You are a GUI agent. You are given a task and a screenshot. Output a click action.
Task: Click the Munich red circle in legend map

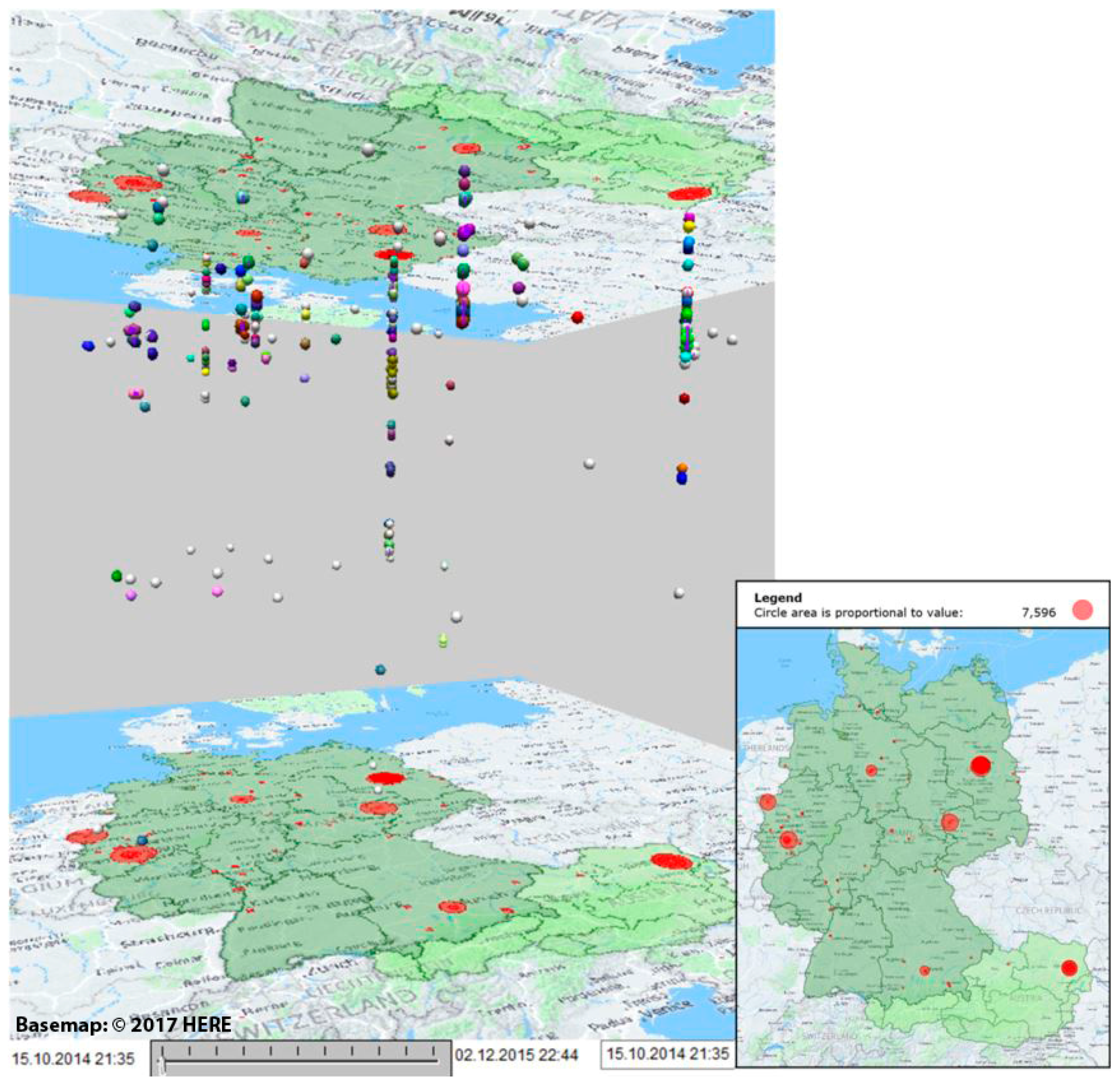(x=925, y=970)
